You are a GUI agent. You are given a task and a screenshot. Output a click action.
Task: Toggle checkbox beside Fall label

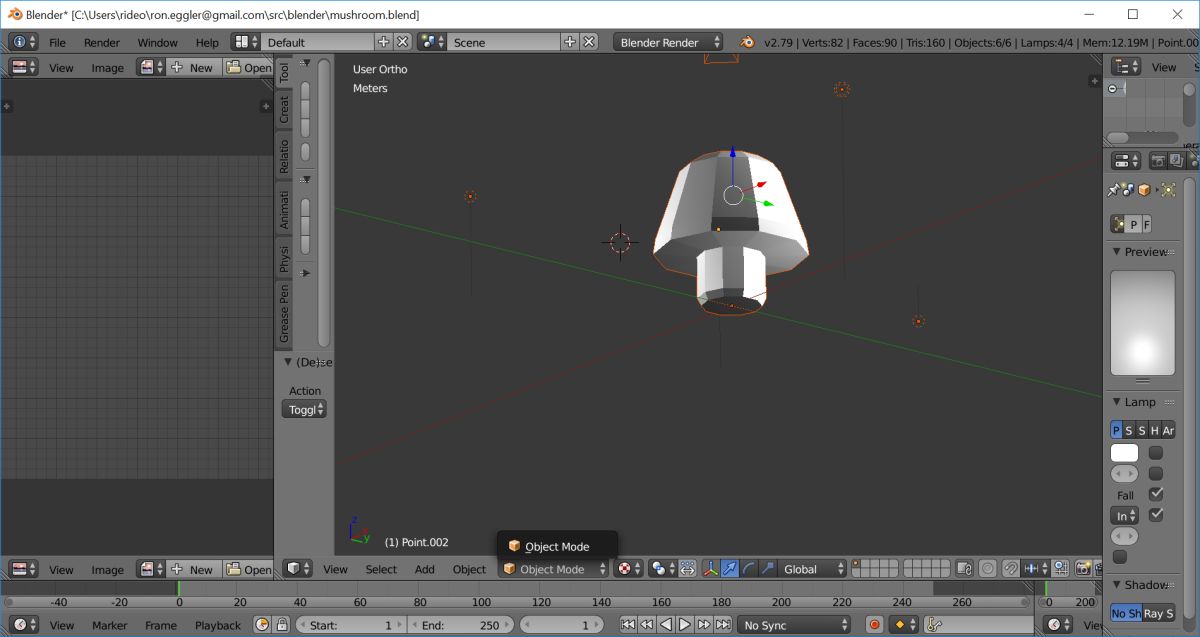pyautogui.click(x=1156, y=494)
